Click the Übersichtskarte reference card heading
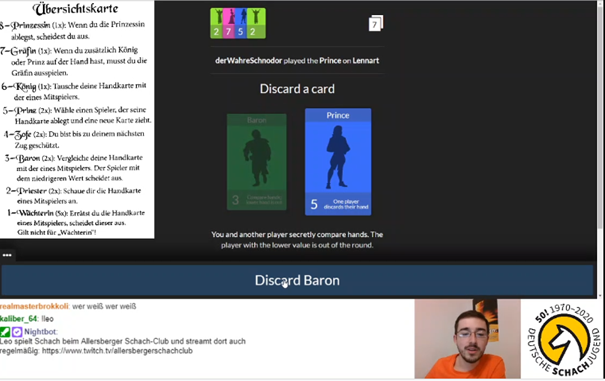Viewport: 605px width, 381px height. click(x=76, y=9)
